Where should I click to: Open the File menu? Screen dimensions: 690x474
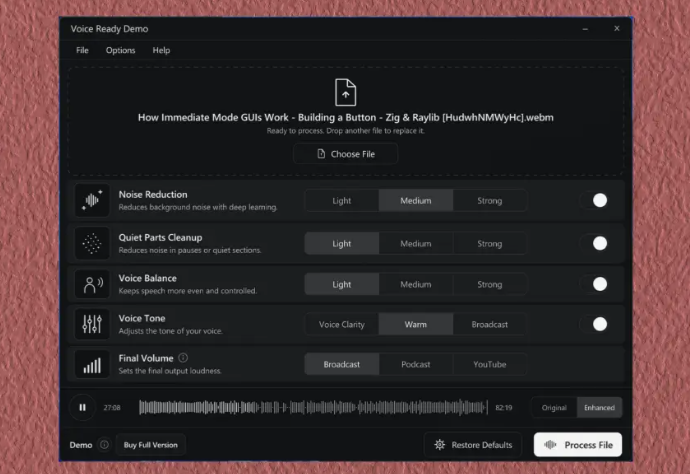pos(82,50)
